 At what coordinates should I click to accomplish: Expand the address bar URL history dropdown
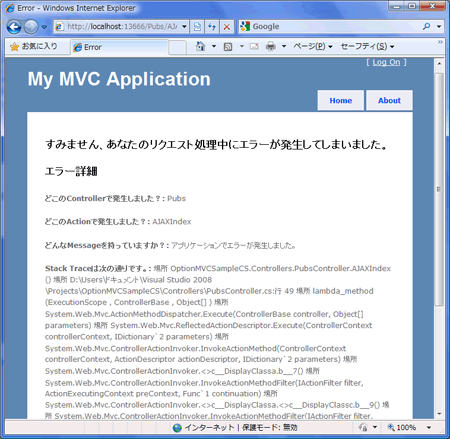click(184, 27)
